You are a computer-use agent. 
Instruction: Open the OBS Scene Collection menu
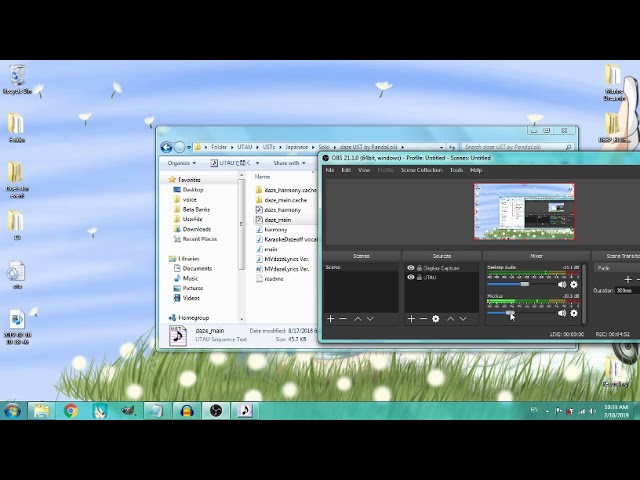pyautogui.click(x=421, y=170)
